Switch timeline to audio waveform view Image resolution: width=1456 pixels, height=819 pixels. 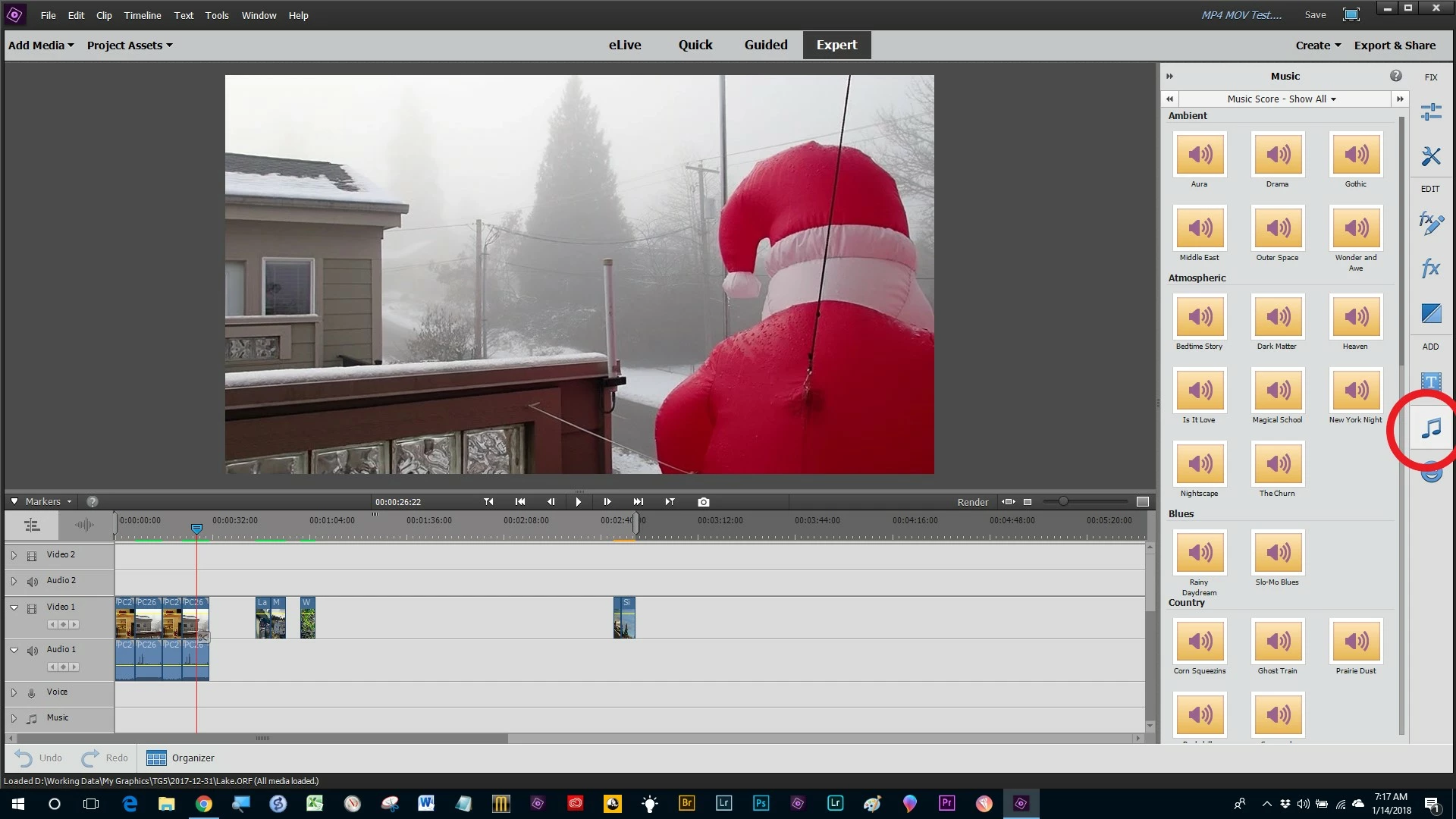(x=84, y=525)
